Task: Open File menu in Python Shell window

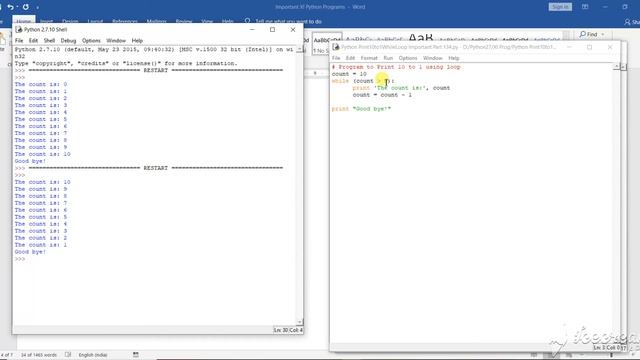Action: (x=19, y=40)
